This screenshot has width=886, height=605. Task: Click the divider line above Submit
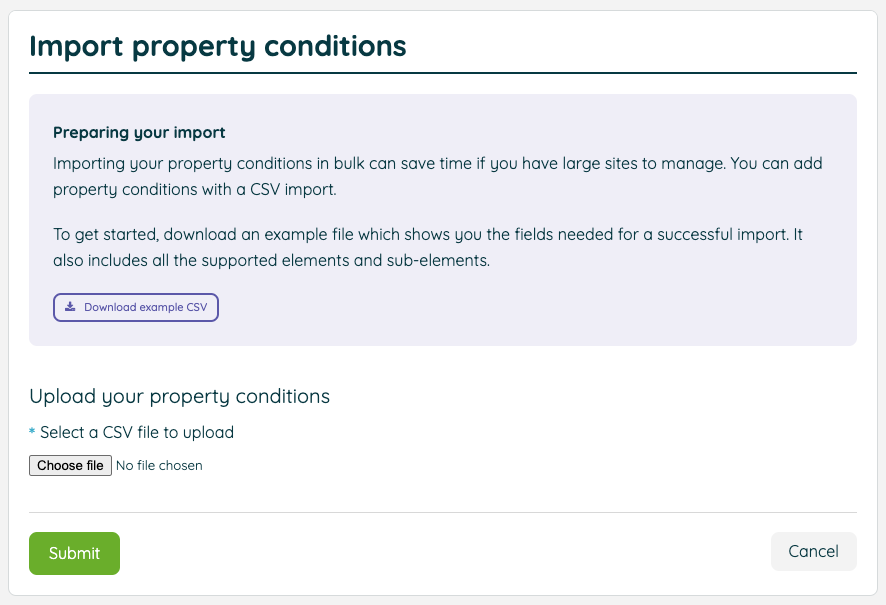click(x=443, y=513)
